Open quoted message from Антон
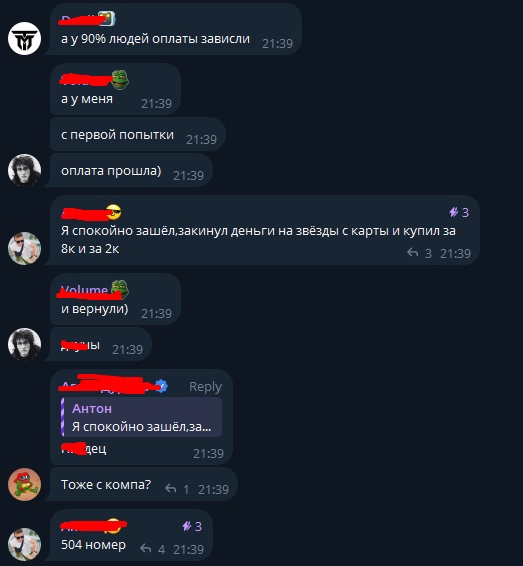The image size is (523, 566). coord(141,417)
